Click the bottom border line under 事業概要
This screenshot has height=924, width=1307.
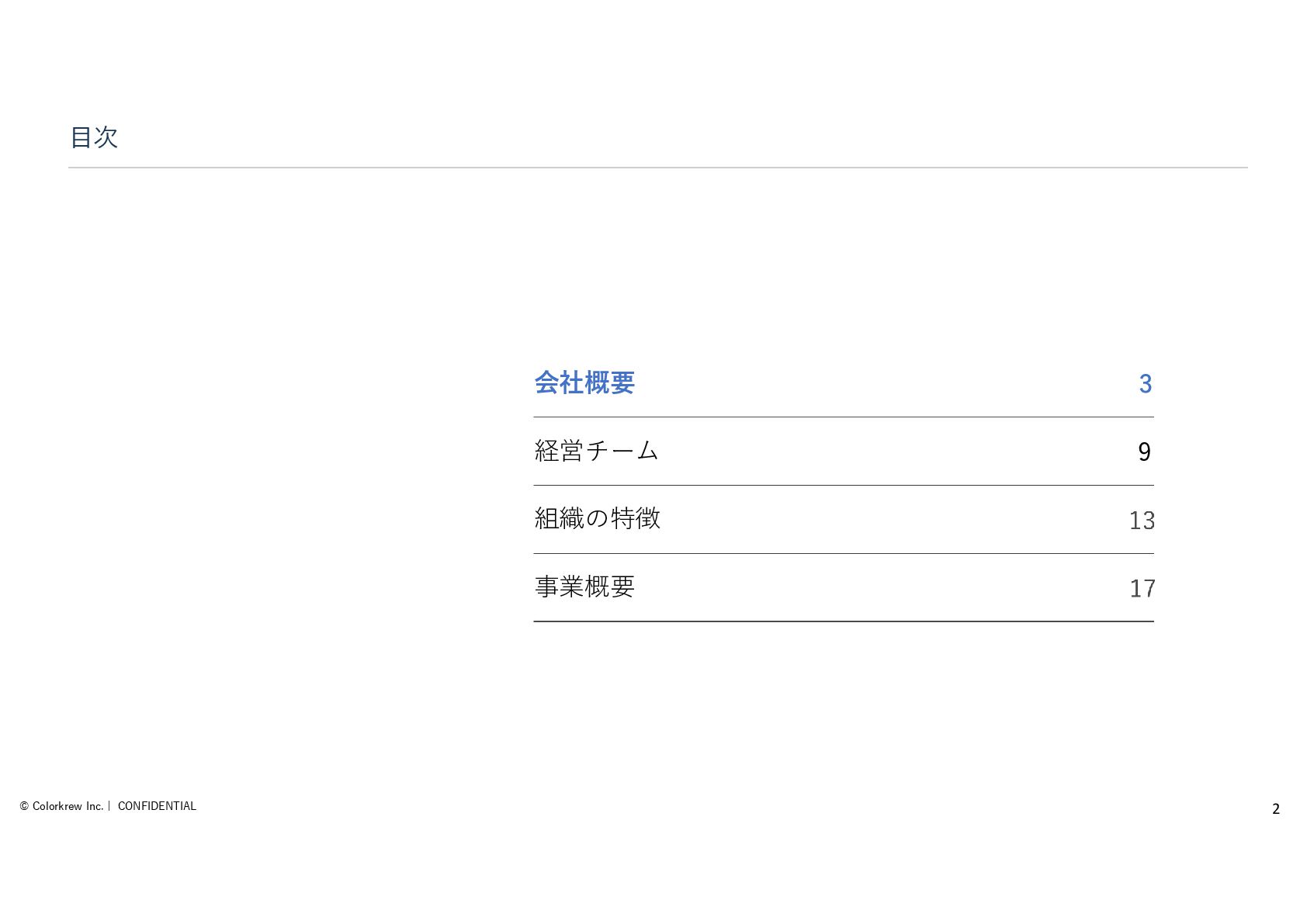click(x=843, y=621)
